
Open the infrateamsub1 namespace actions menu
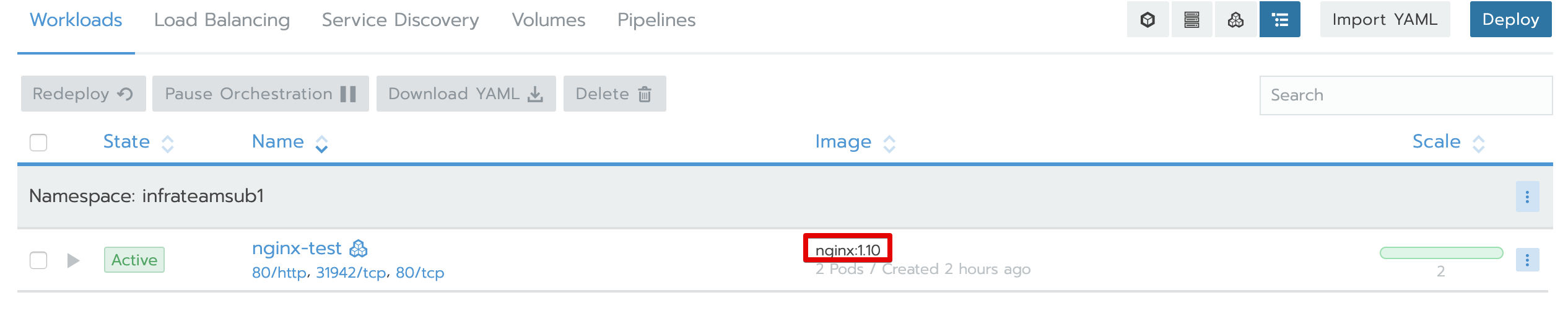[x=1527, y=196]
